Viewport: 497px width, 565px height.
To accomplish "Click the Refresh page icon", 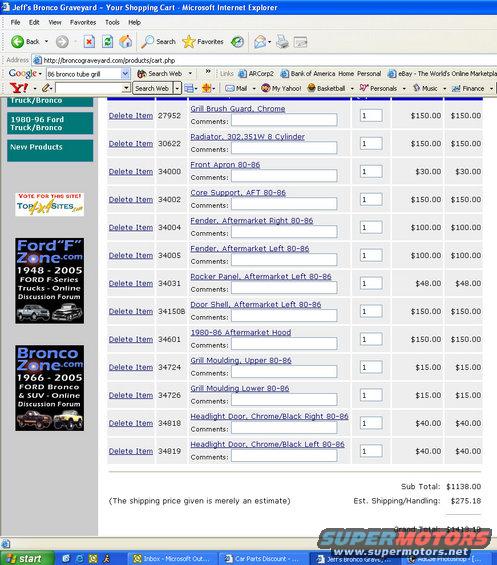I will coord(107,42).
